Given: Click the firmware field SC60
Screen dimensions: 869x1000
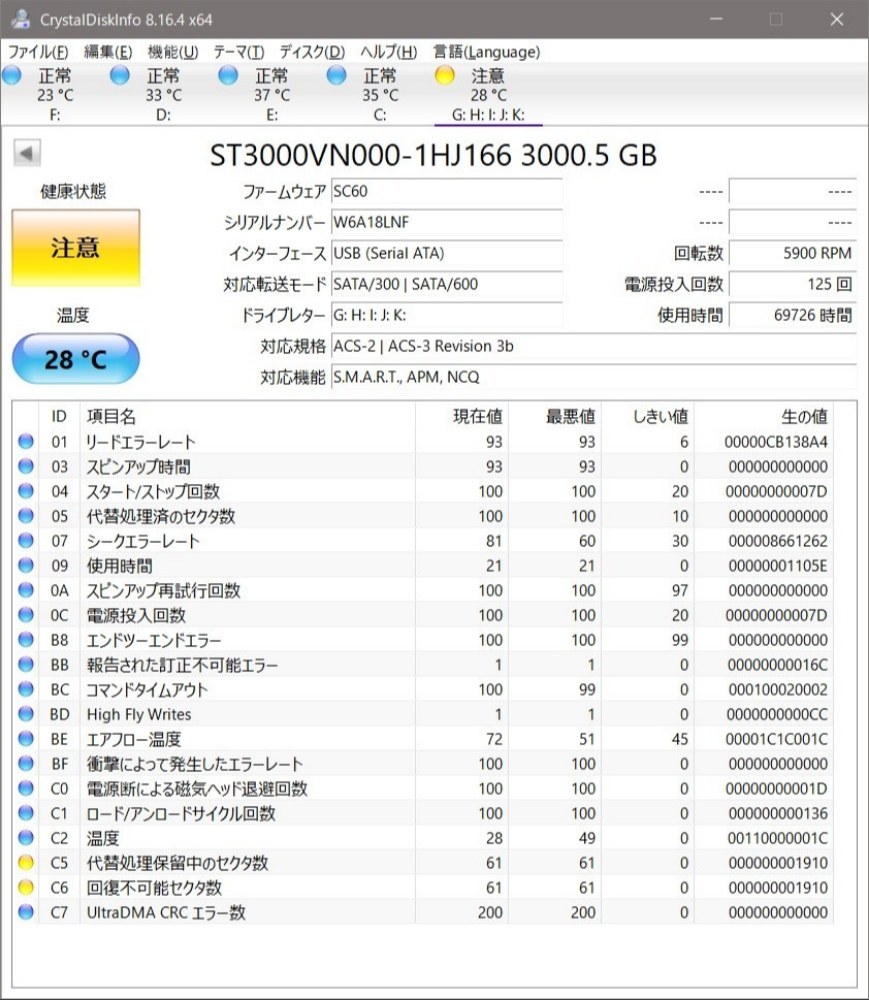Looking at the screenshot, I should (x=446, y=191).
